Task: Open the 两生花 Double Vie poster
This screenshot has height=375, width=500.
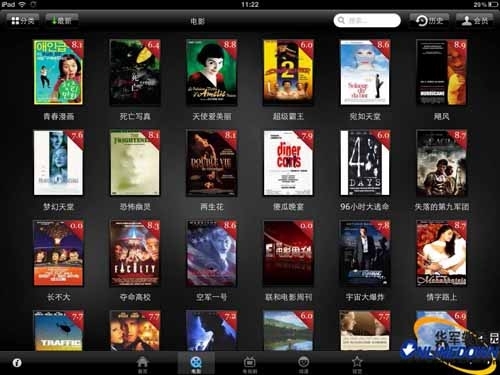Action: click(x=212, y=163)
